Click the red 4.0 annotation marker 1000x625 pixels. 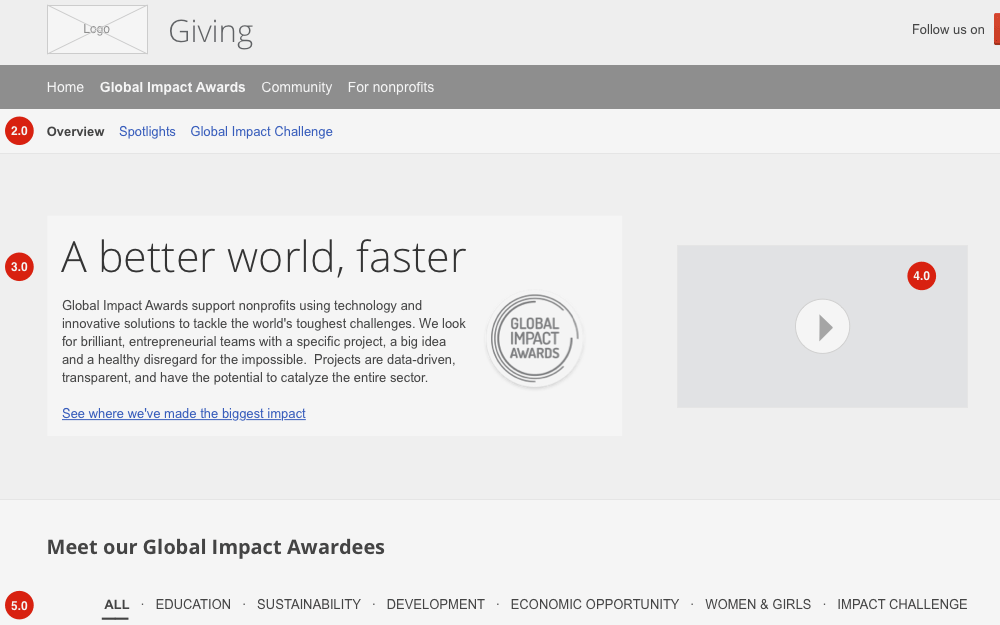coord(921,276)
